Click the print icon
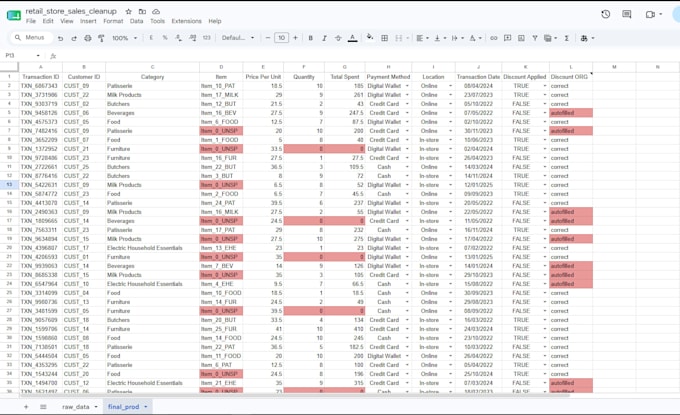The height and width of the screenshot is (415, 680). (88, 38)
